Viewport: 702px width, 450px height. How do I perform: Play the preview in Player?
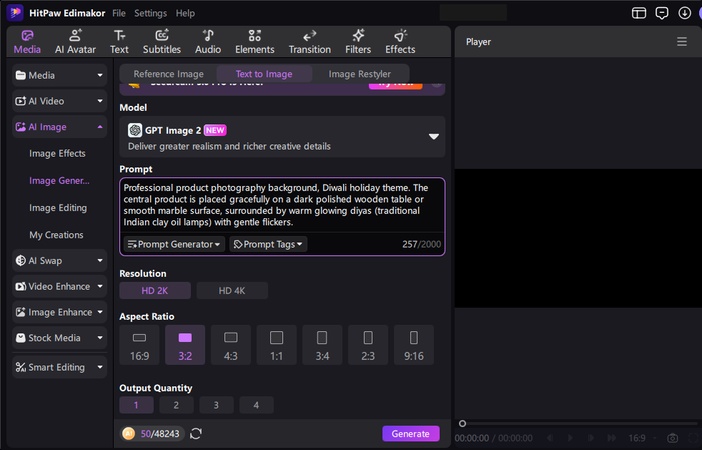click(x=570, y=437)
